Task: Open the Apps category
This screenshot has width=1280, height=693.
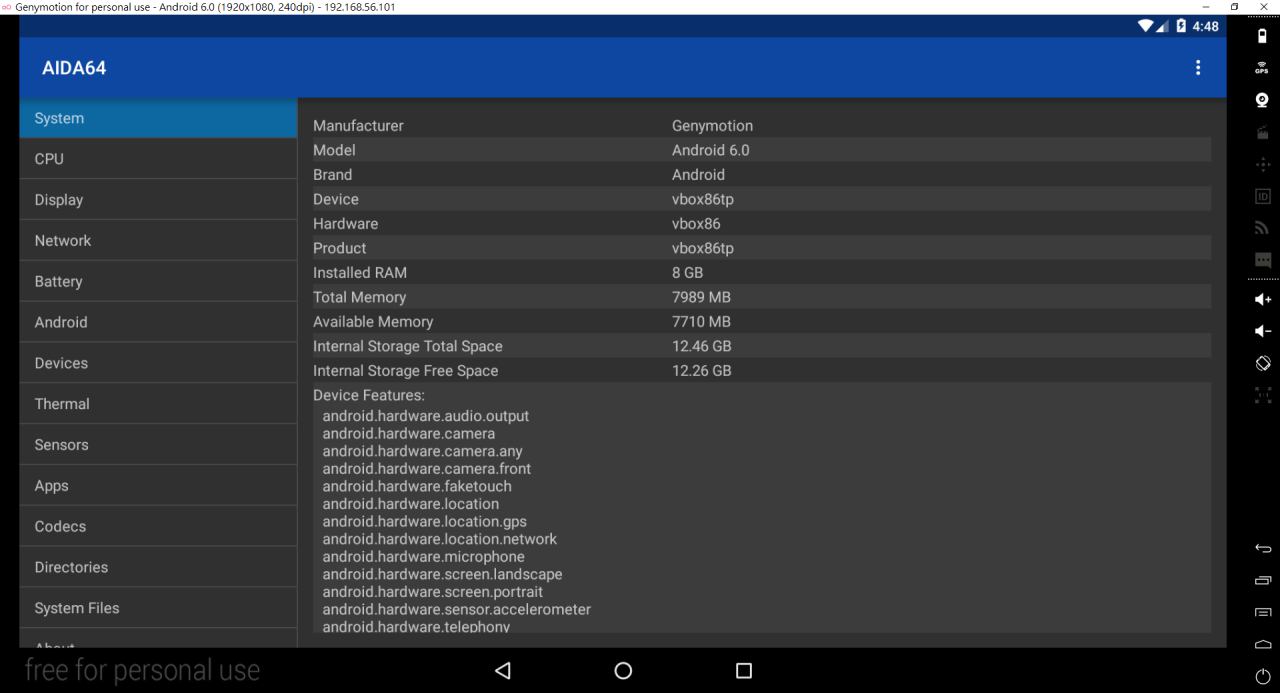Action: click(x=158, y=486)
